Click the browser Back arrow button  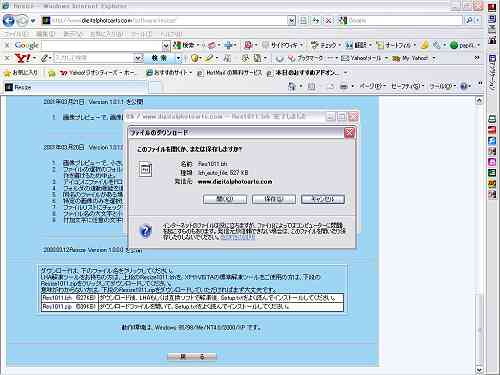pyautogui.click(x=8, y=21)
